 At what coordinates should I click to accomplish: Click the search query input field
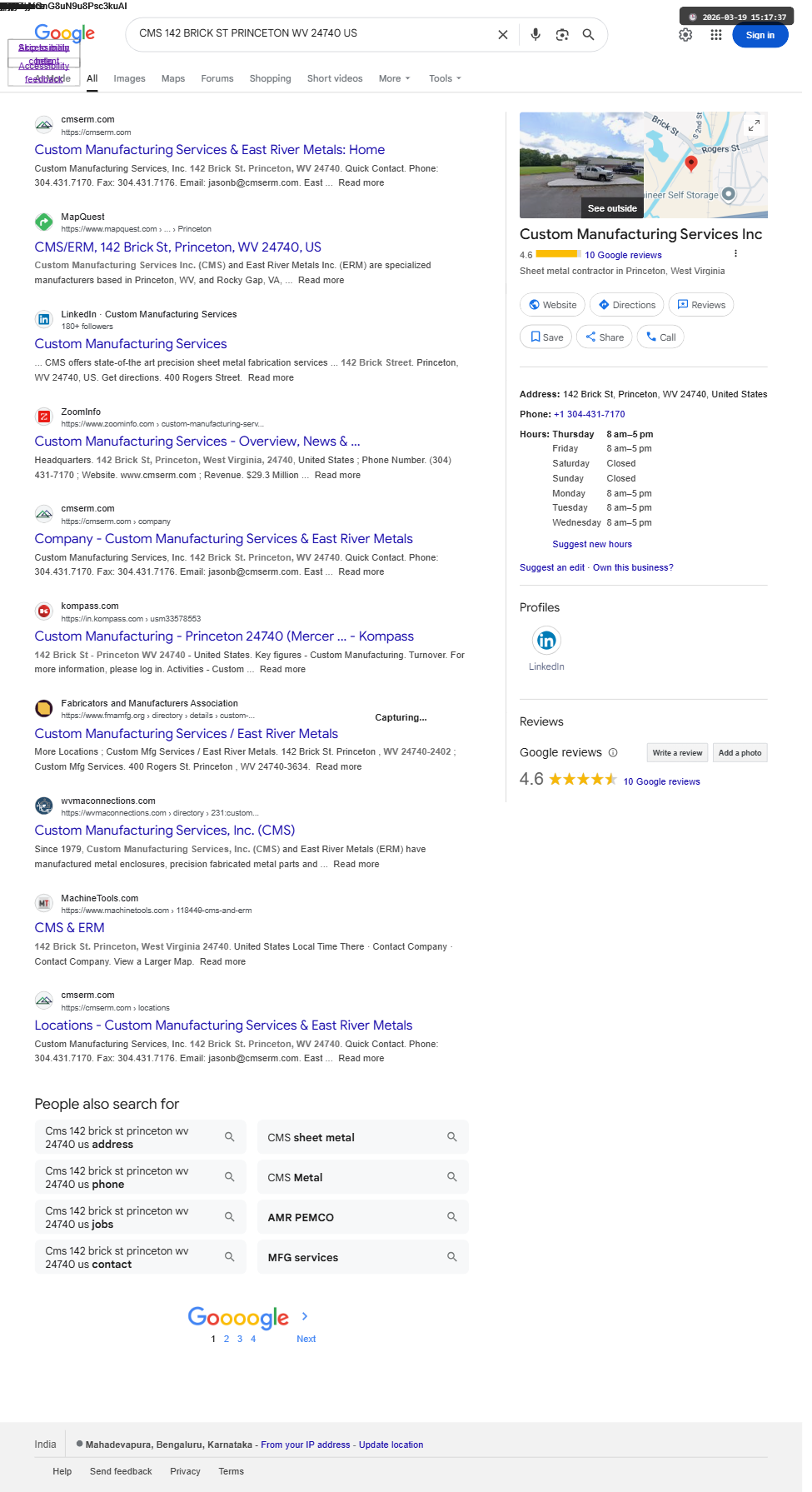(312, 34)
